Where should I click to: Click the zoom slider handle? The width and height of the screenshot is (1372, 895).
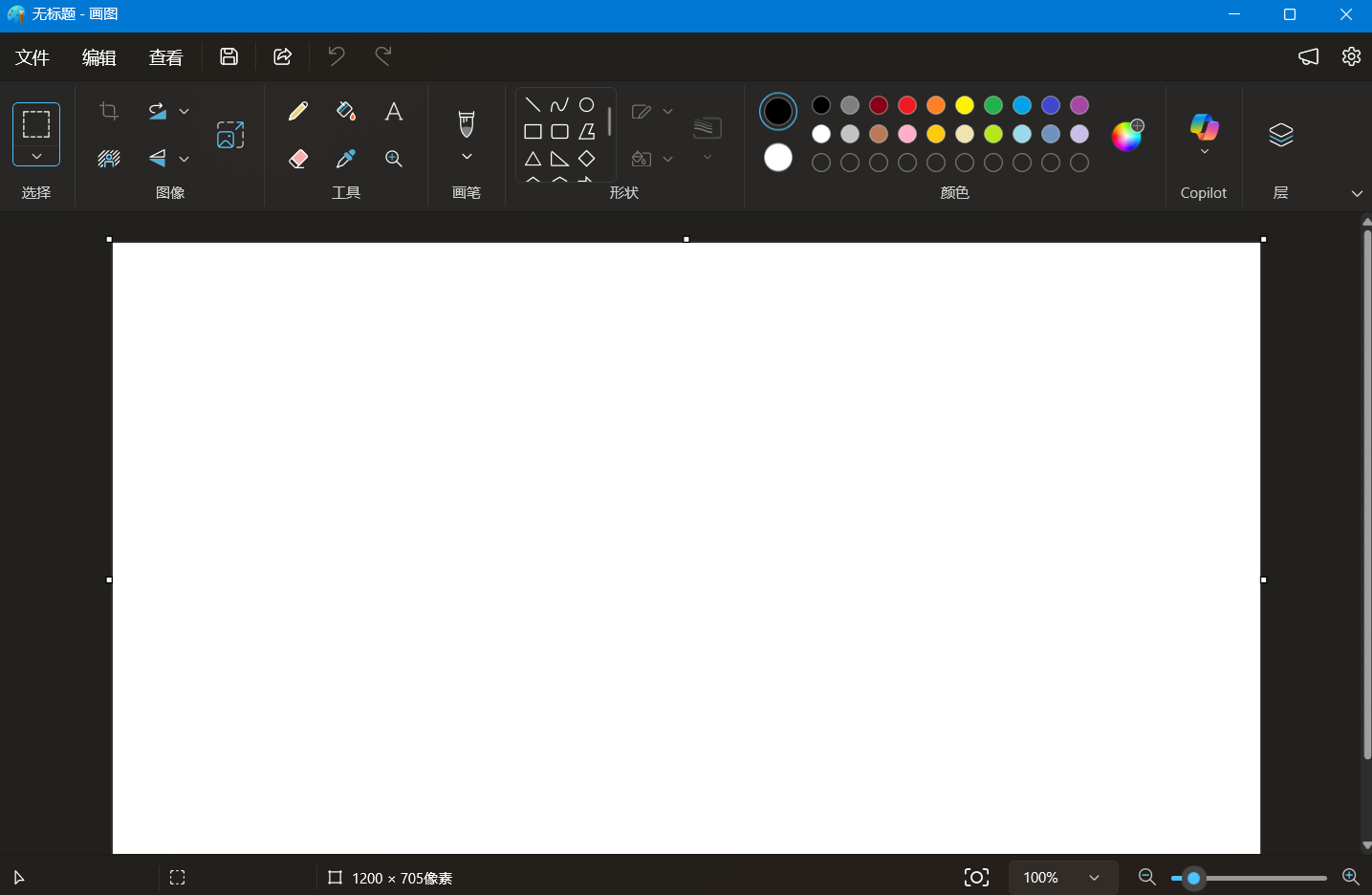point(1193,878)
